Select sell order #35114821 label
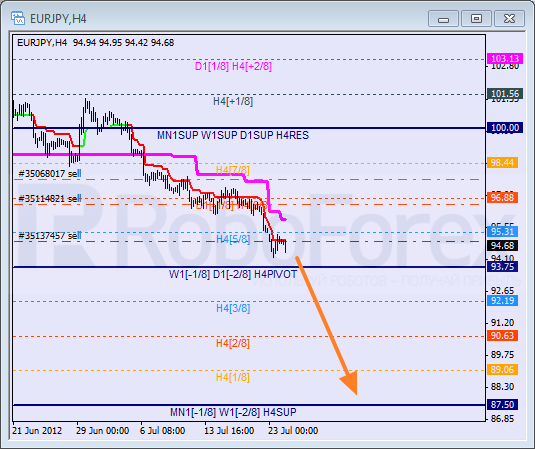The width and height of the screenshot is (535, 449). point(50,199)
